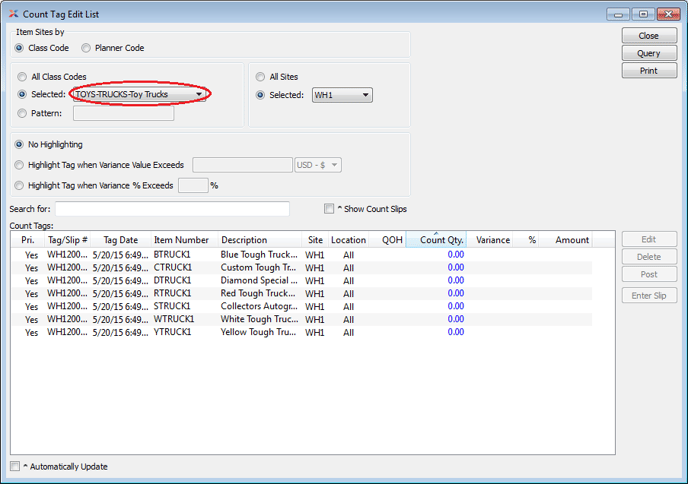Choose the All Class Codes option
The image size is (688, 484).
point(22,77)
